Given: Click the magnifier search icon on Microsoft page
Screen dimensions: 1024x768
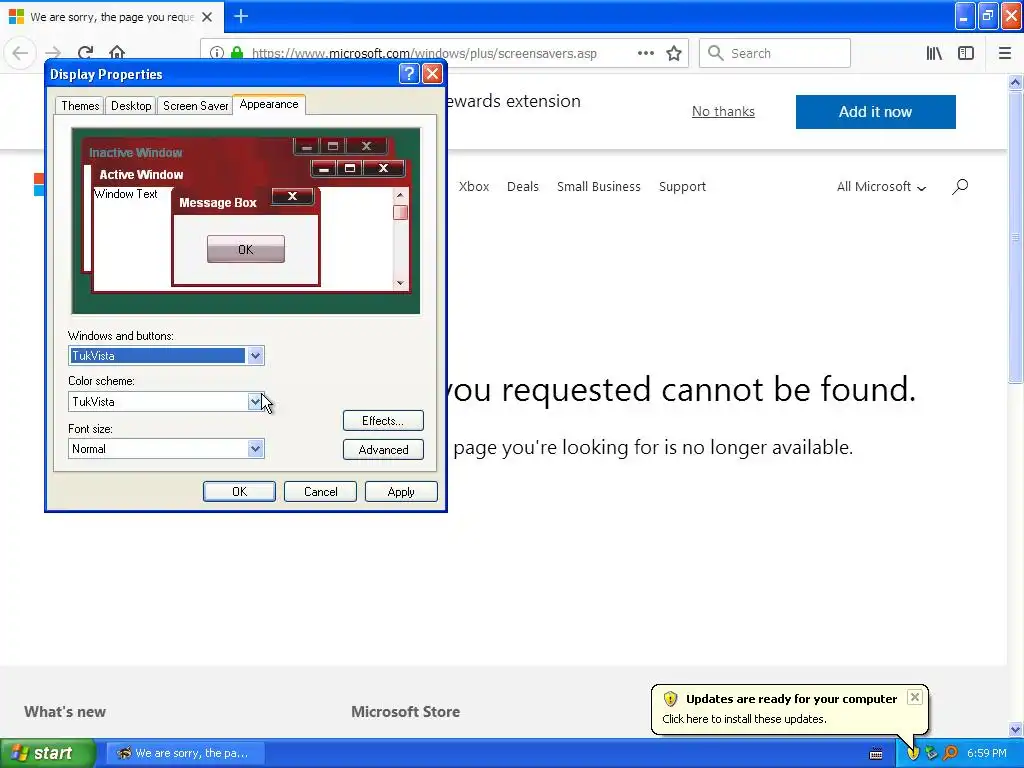Looking at the screenshot, I should pos(960,187).
